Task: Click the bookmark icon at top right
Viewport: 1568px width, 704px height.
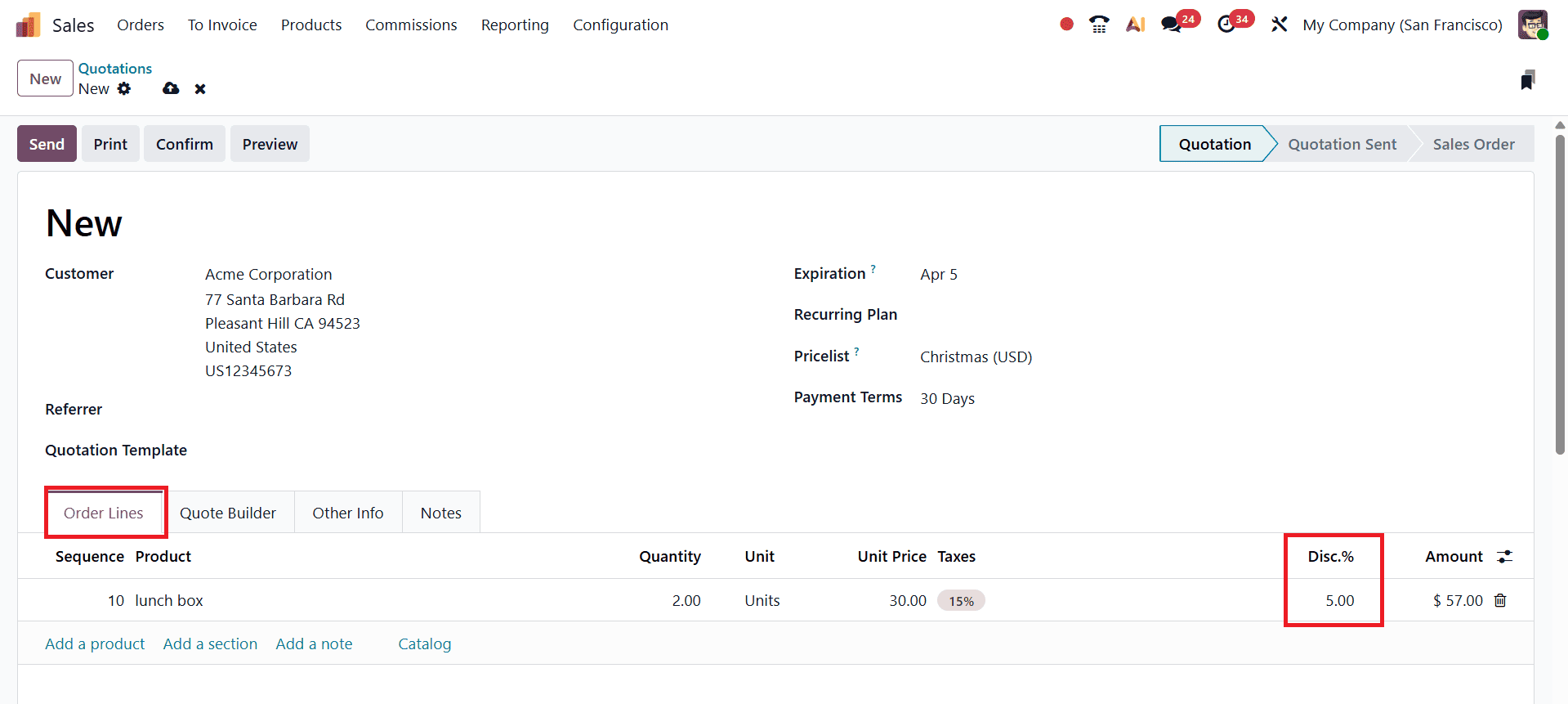Action: 1528,80
